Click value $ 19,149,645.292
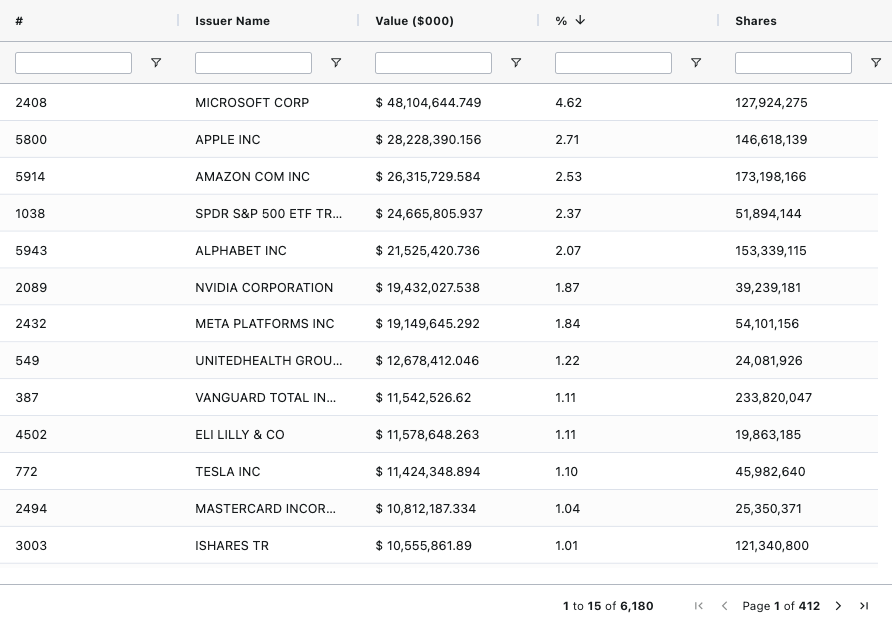This screenshot has height=626, width=892. click(428, 323)
